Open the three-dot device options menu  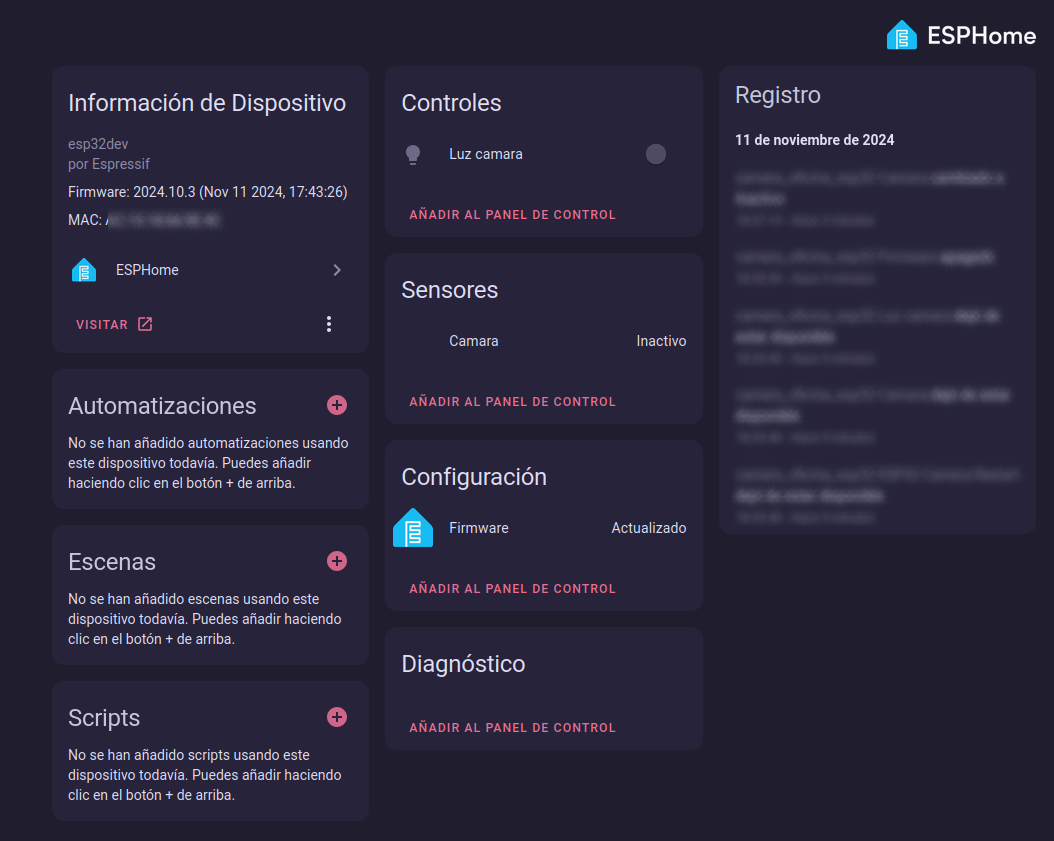(x=329, y=324)
